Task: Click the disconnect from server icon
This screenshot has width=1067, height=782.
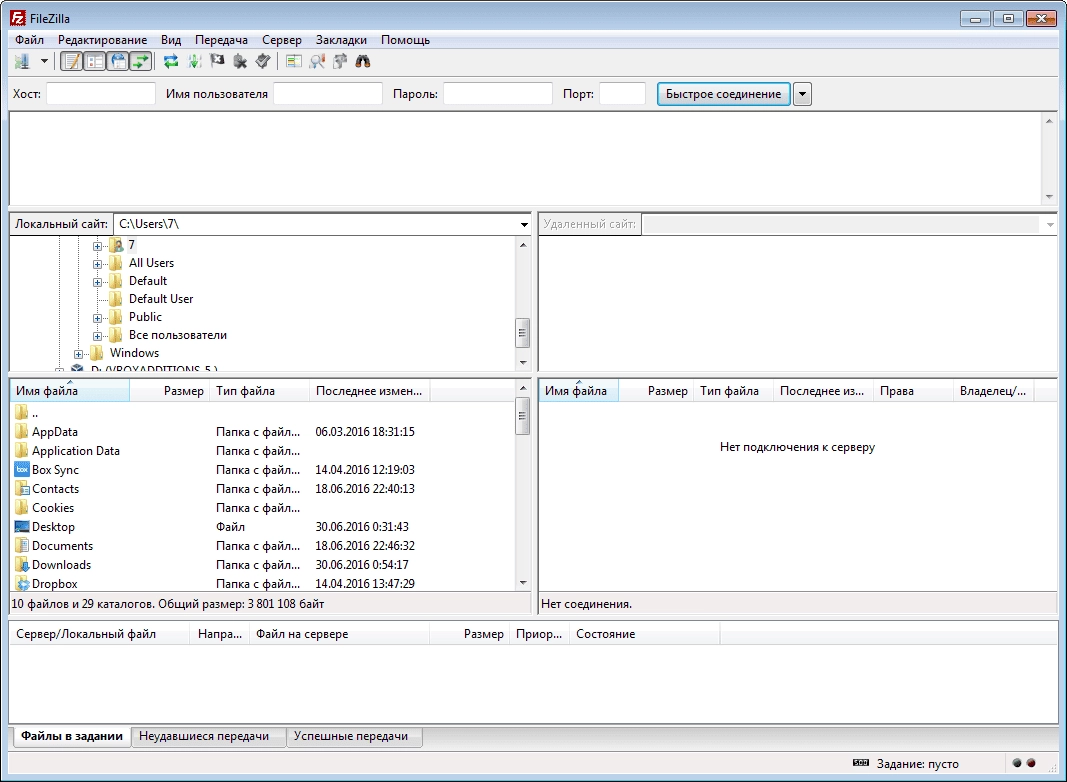Action: [x=240, y=61]
